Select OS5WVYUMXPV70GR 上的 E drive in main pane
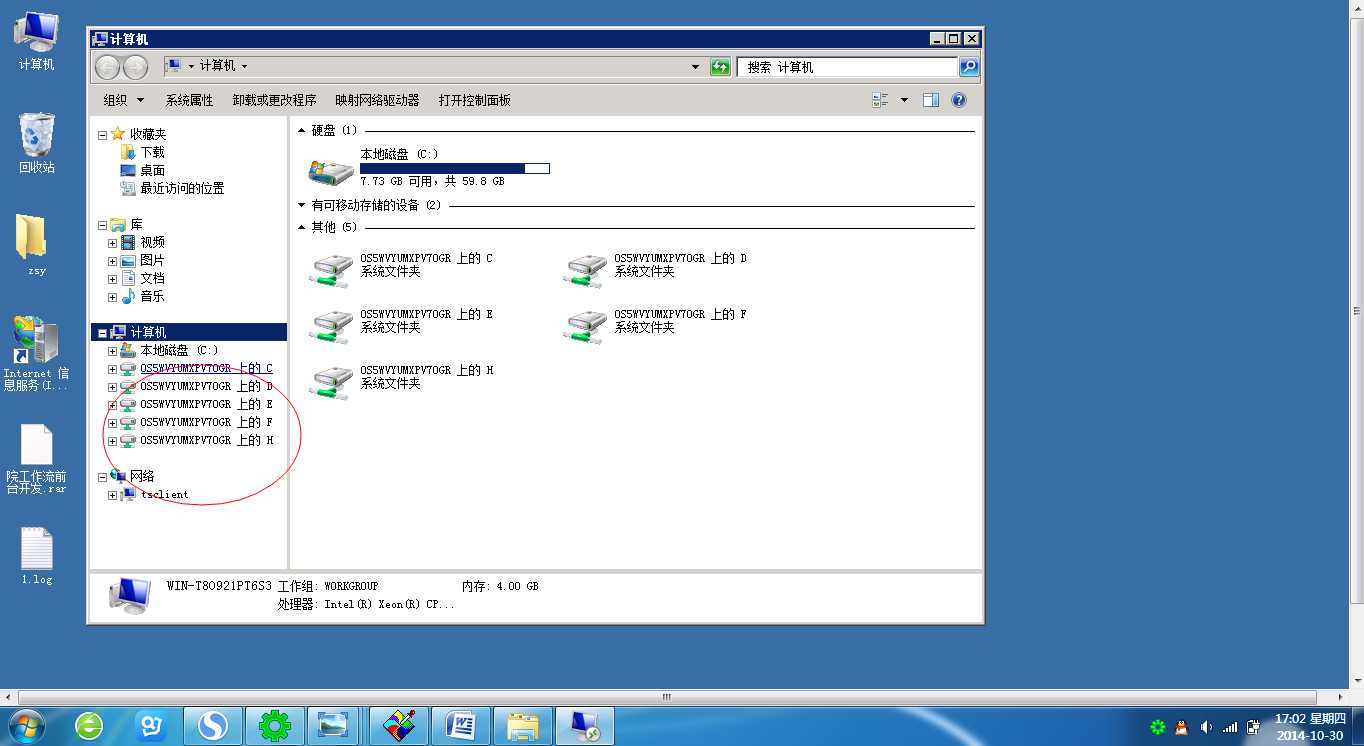Viewport: 1364px width, 746px height. pyautogui.click(x=401, y=326)
